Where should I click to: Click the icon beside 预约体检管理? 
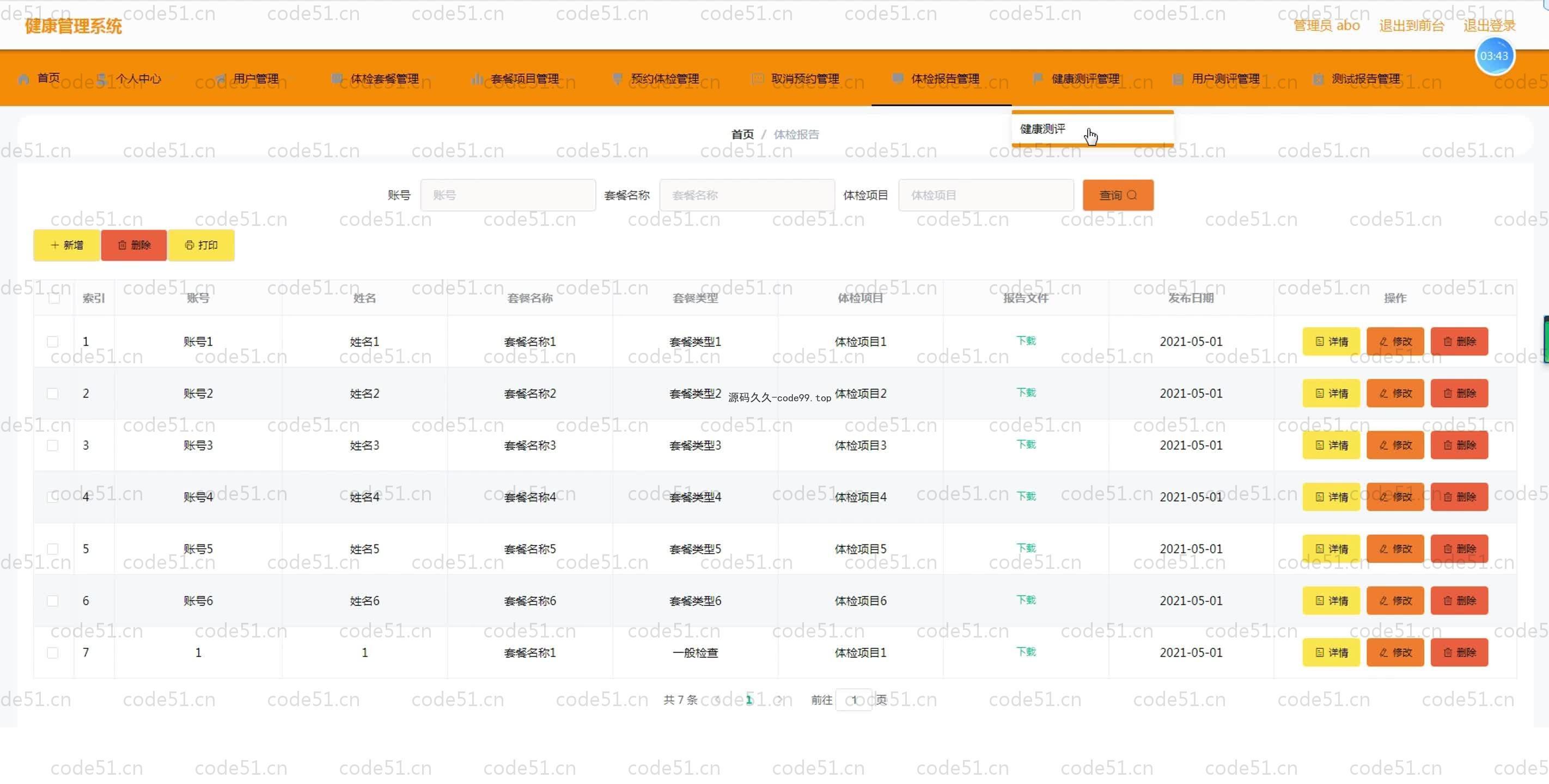[617, 79]
